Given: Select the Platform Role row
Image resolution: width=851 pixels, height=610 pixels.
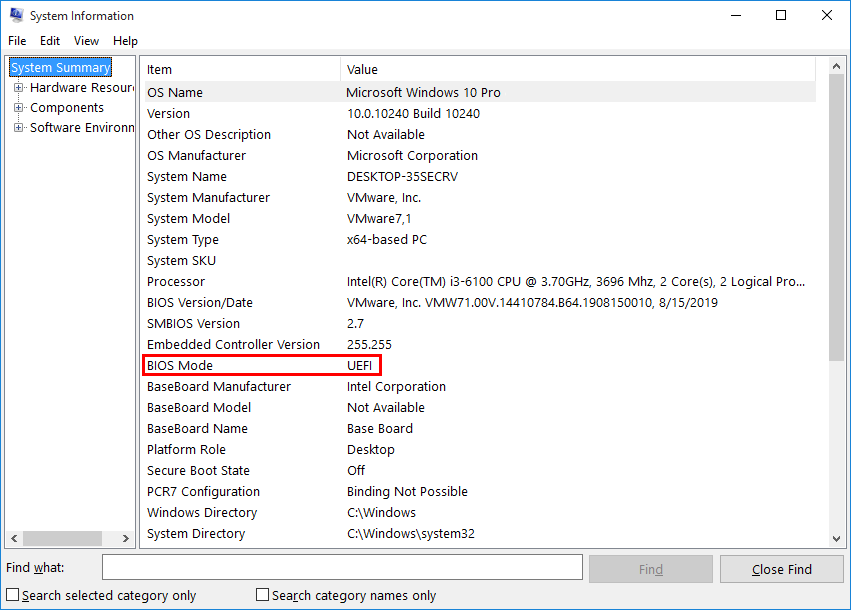Looking at the screenshot, I should click(480, 450).
